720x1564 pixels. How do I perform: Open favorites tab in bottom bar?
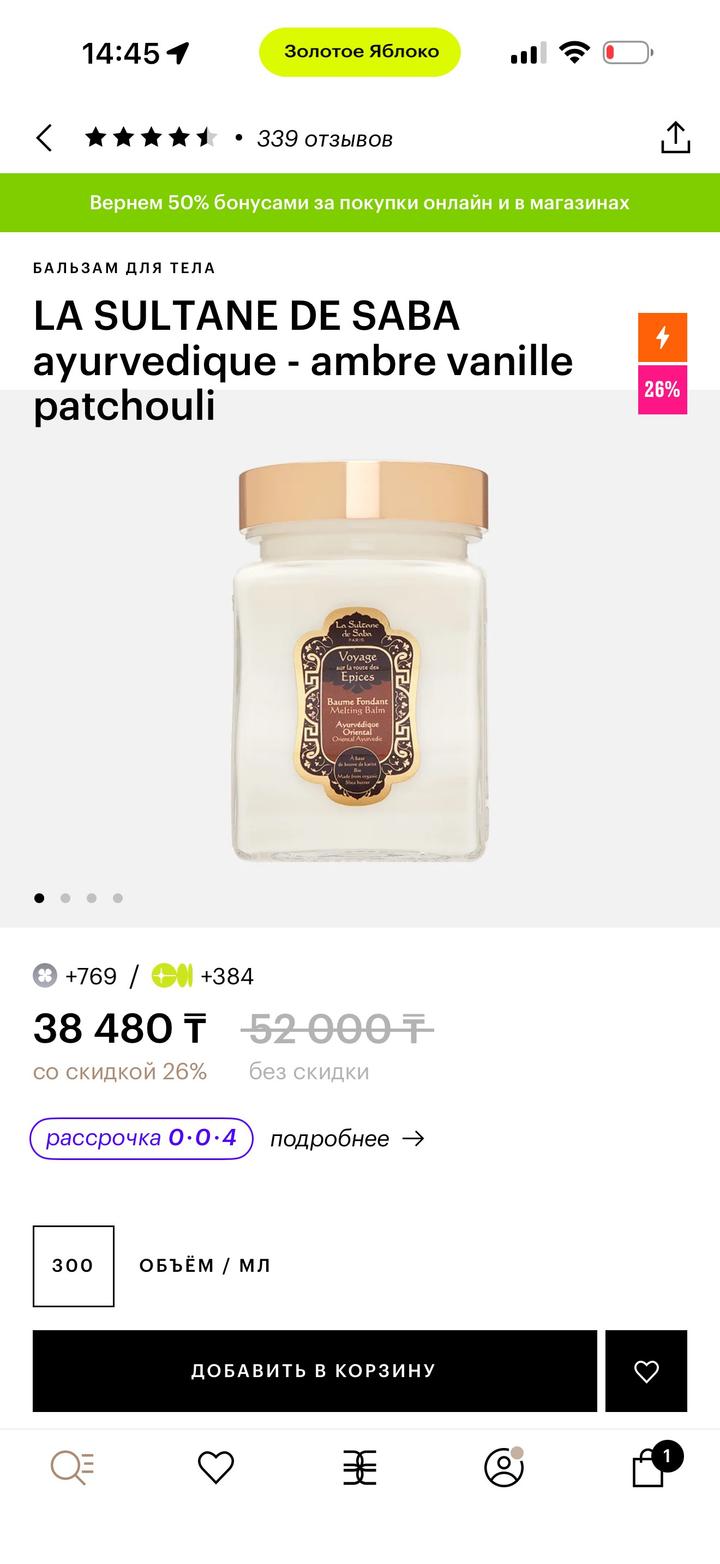pyautogui.click(x=215, y=1467)
